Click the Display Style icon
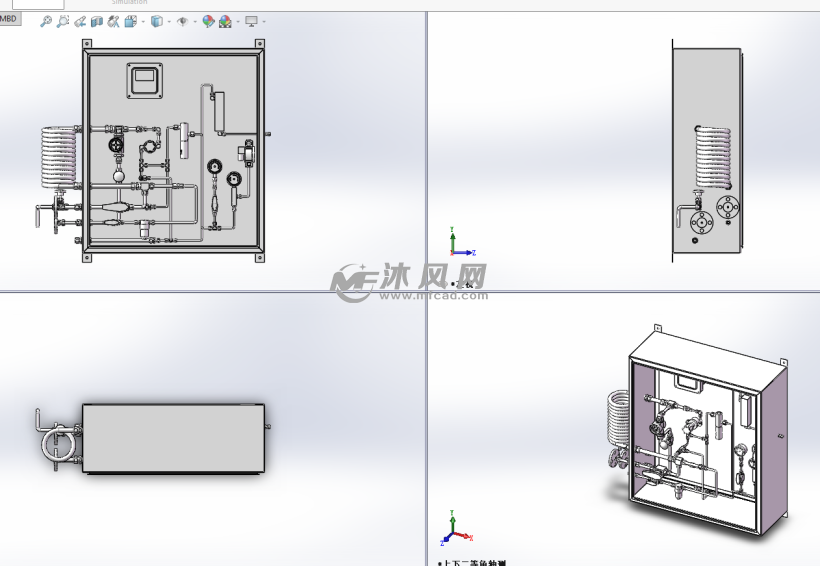The image size is (820, 566). pyautogui.click(x=156, y=21)
